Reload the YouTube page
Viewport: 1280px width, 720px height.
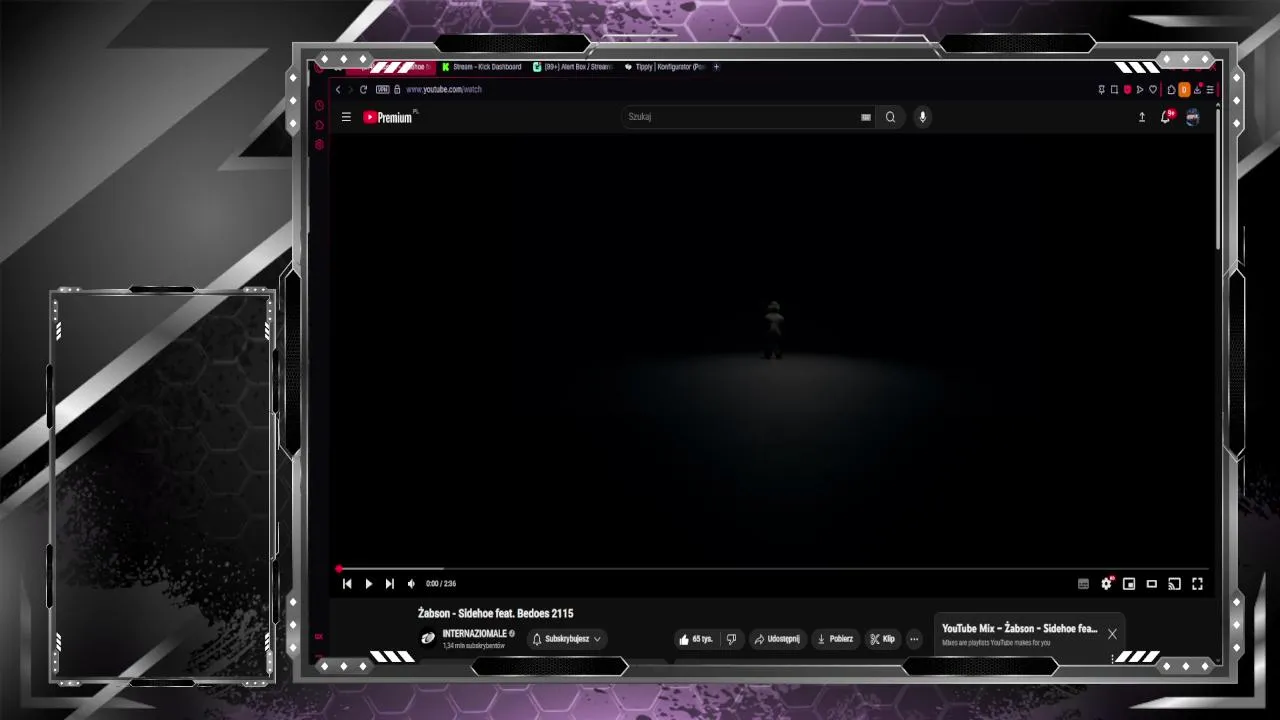click(363, 90)
